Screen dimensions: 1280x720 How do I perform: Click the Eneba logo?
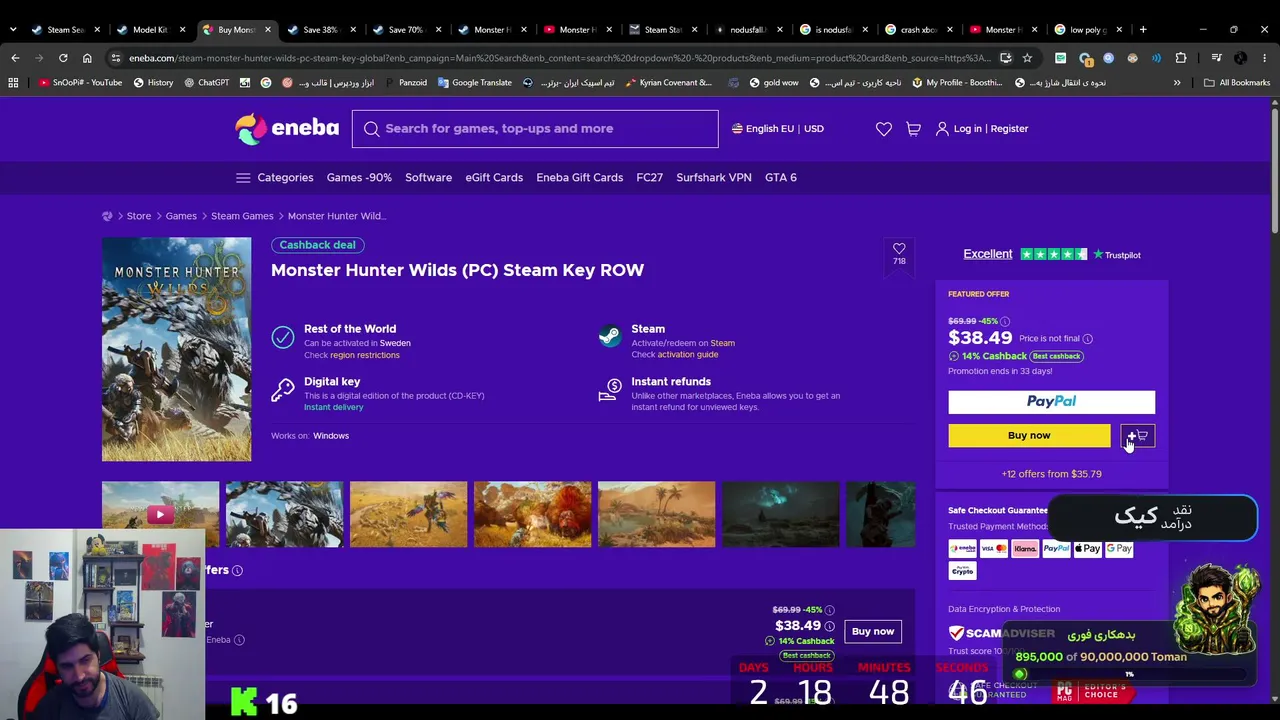click(287, 129)
